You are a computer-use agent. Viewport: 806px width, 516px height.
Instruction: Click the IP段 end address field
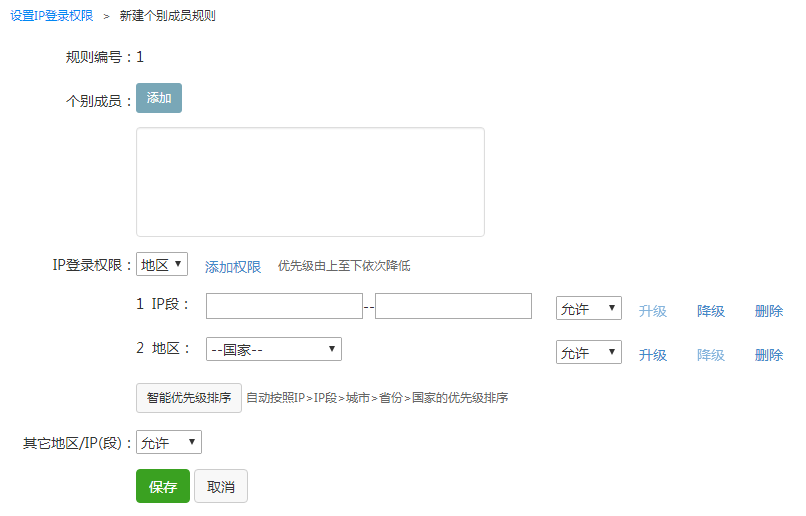pyautogui.click(x=453, y=306)
